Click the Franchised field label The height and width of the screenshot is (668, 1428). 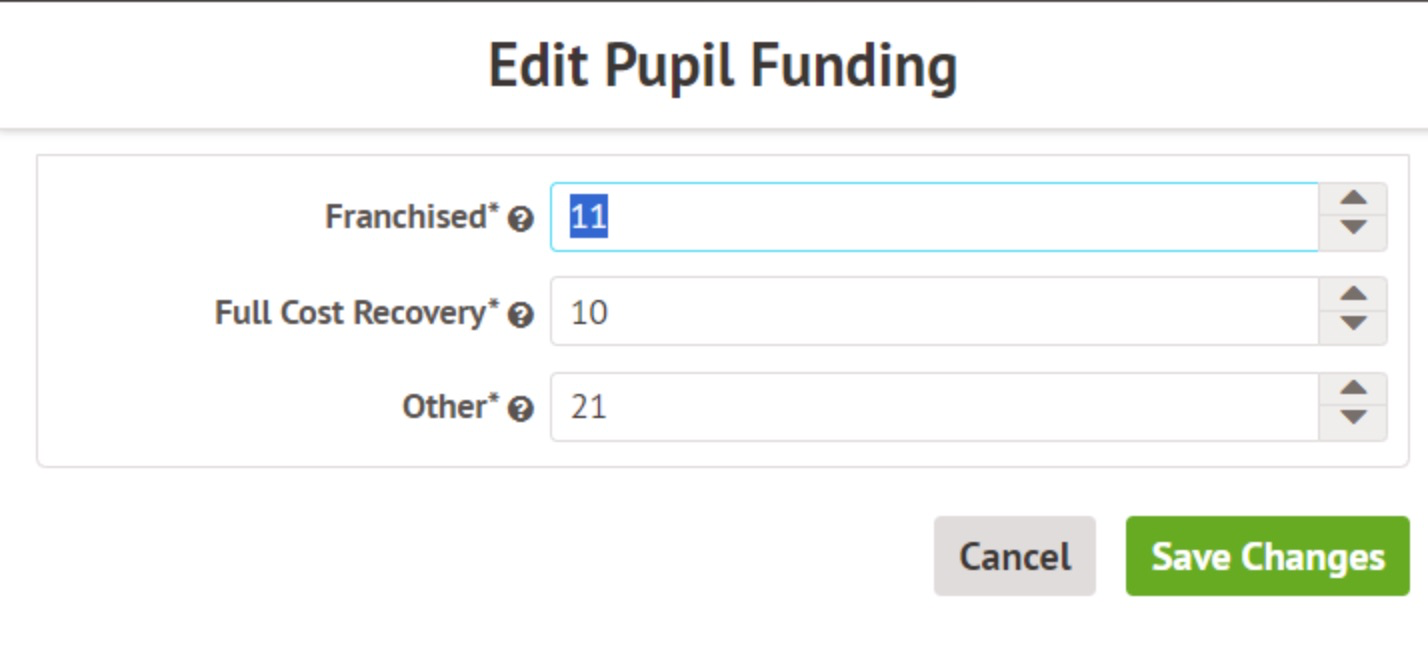[x=405, y=217]
